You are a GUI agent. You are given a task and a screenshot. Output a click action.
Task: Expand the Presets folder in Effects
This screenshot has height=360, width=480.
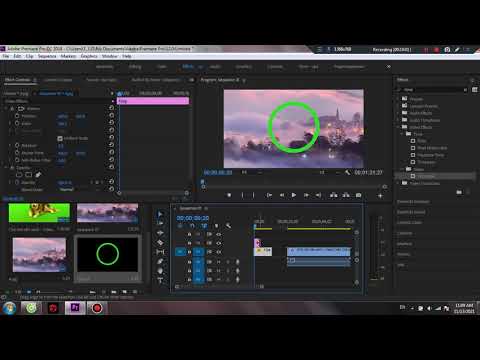[398, 99]
